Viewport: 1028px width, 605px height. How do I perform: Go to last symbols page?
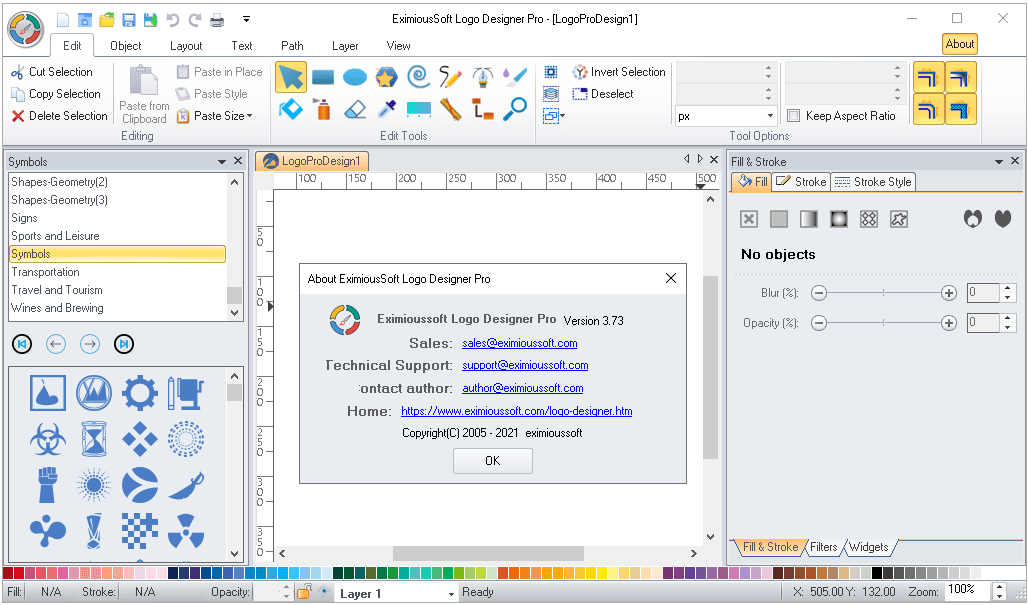(x=124, y=343)
